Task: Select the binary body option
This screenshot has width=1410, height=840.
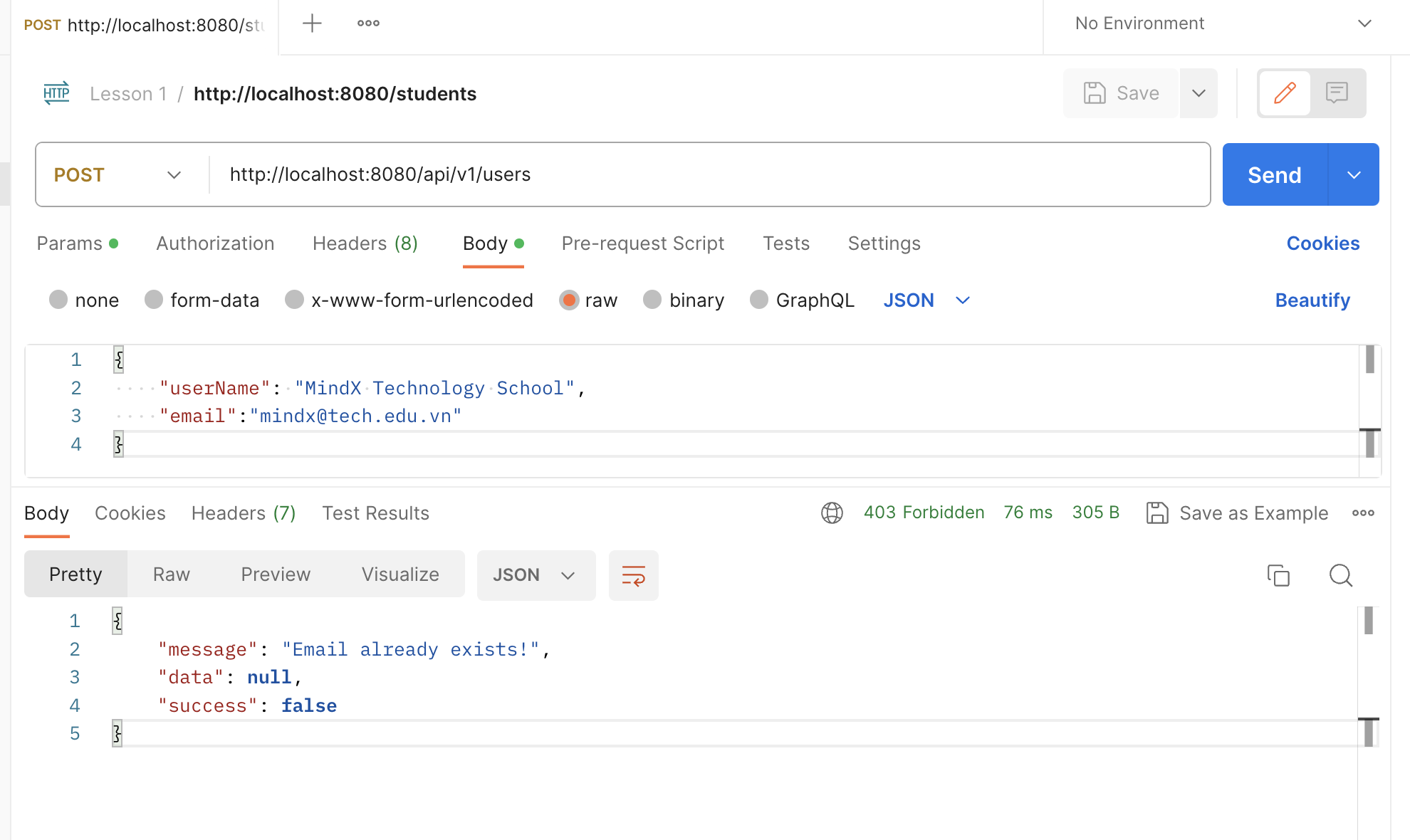Action: 684,300
